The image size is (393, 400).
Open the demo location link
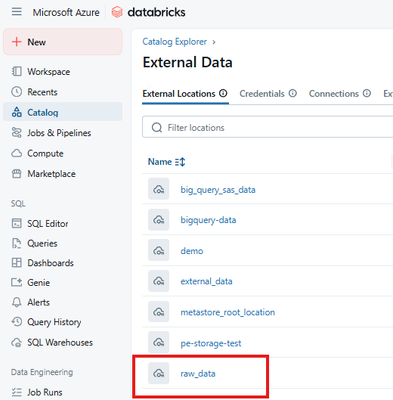point(192,251)
